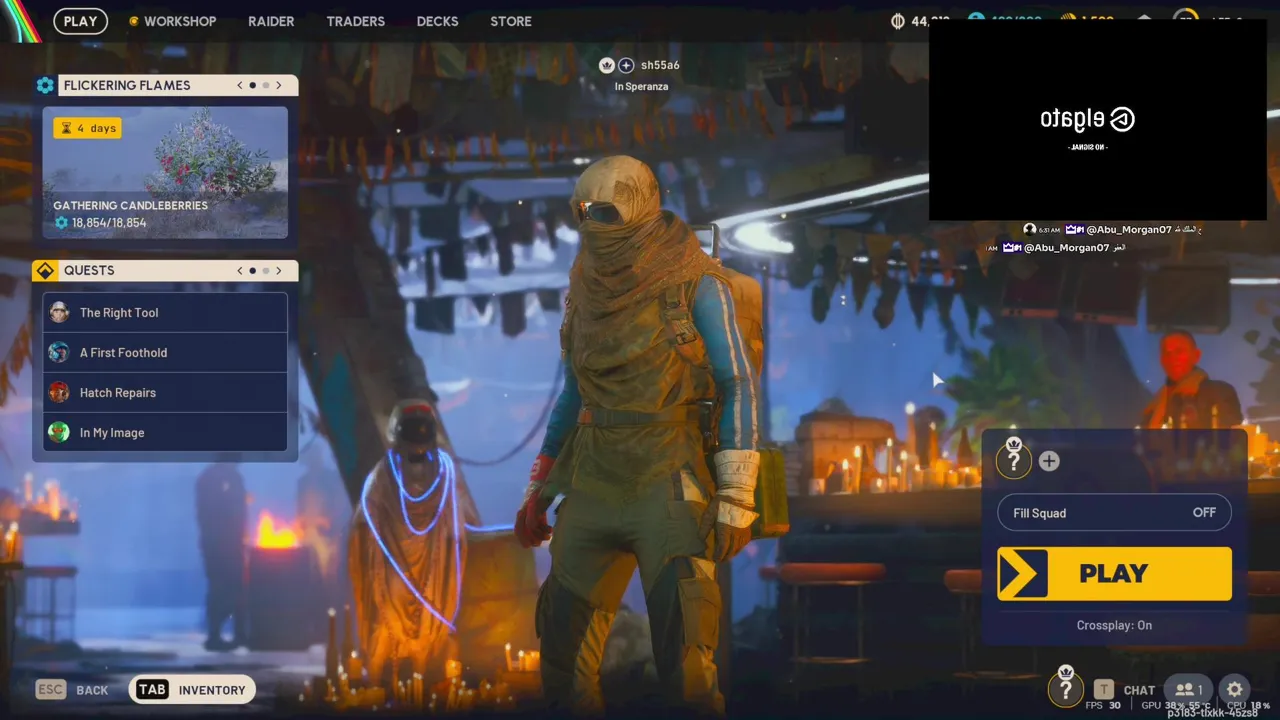Click the FPS 30 readout

tap(1103, 705)
